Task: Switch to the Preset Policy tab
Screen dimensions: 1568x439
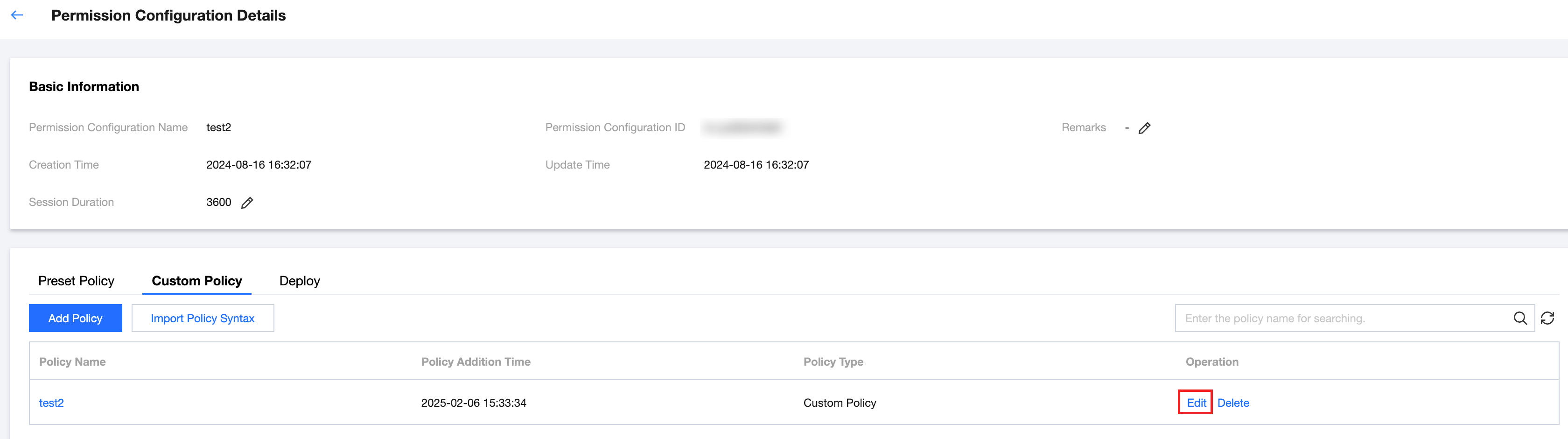Action: point(76,281)
